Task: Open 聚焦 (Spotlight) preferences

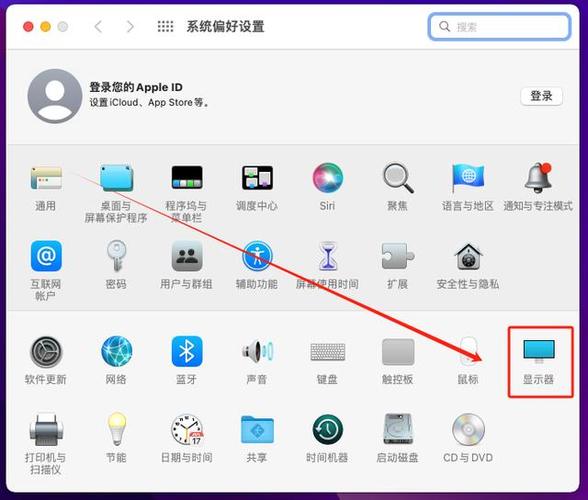Action: coord(398,178)
